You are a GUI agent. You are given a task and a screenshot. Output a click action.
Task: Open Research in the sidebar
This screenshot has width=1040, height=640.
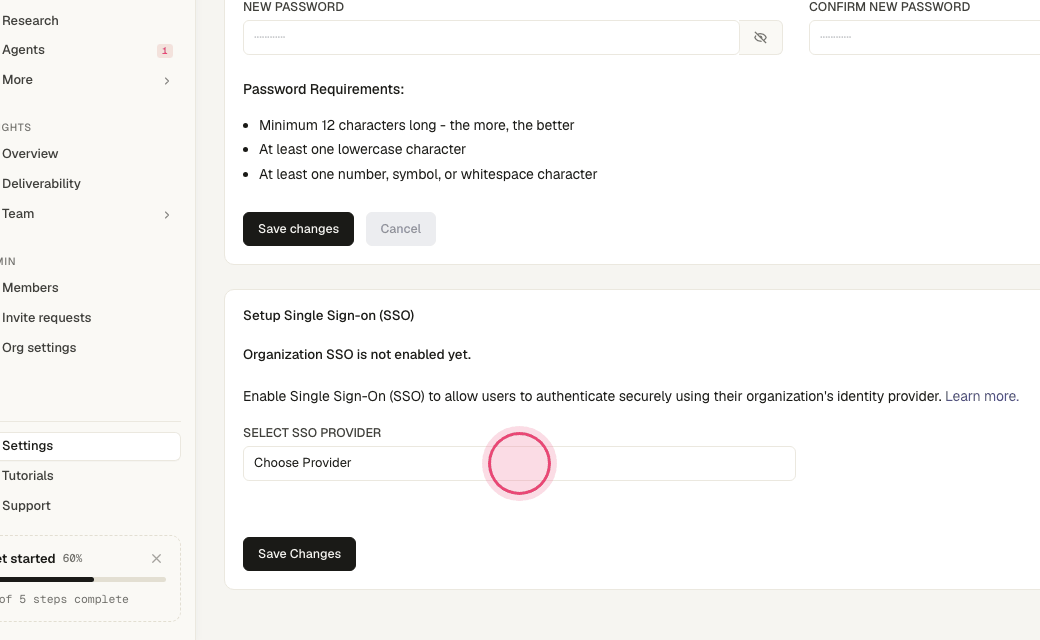coord(30,21)
